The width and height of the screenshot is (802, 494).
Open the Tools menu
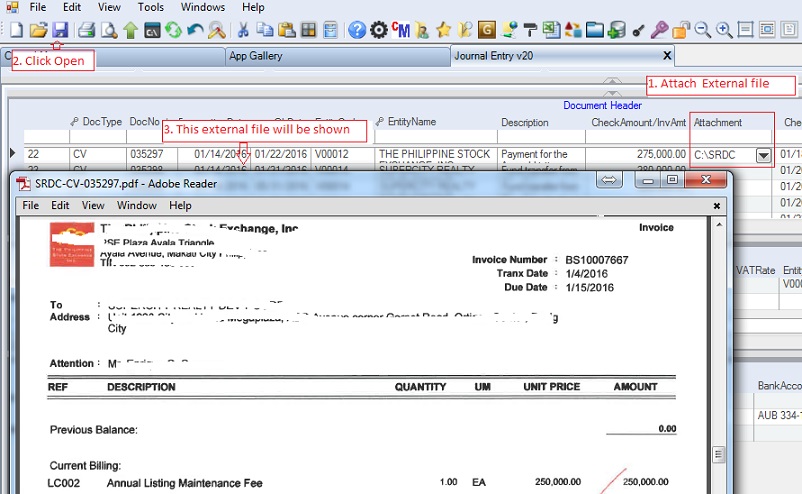tap(151, 7)
